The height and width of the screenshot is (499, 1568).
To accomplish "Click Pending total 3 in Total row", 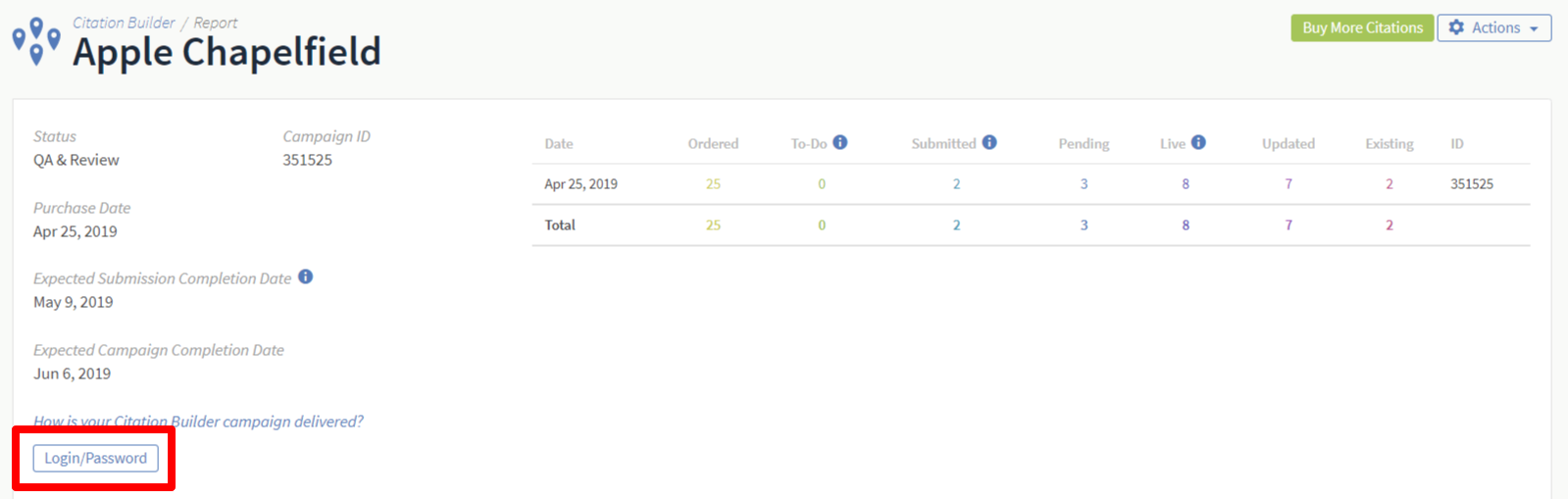I will point(1084,225).
